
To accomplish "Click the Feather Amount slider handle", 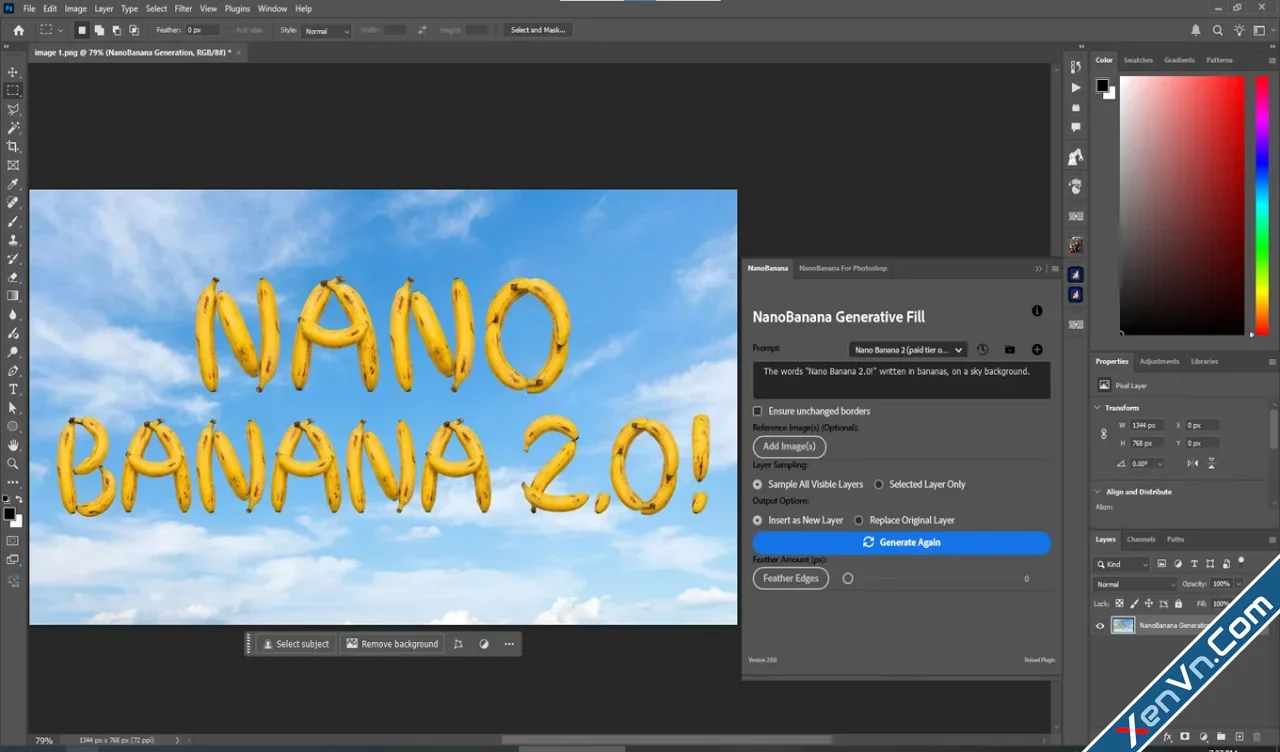I will pos(848,578).
